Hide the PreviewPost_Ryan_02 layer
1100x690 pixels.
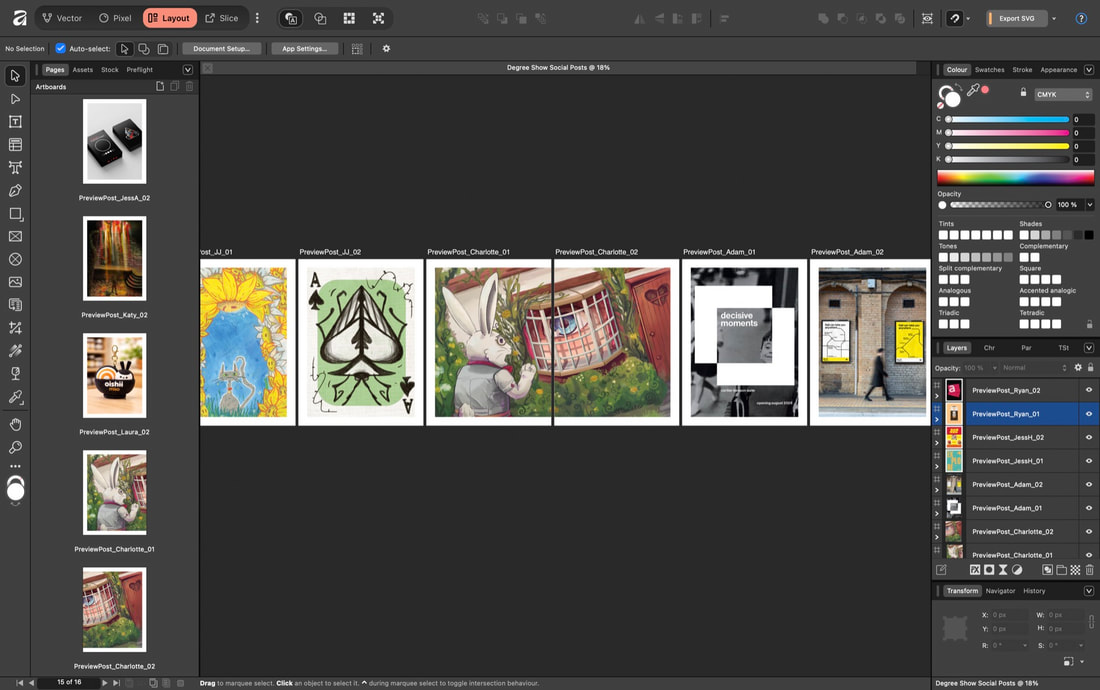coord(1089,390)
